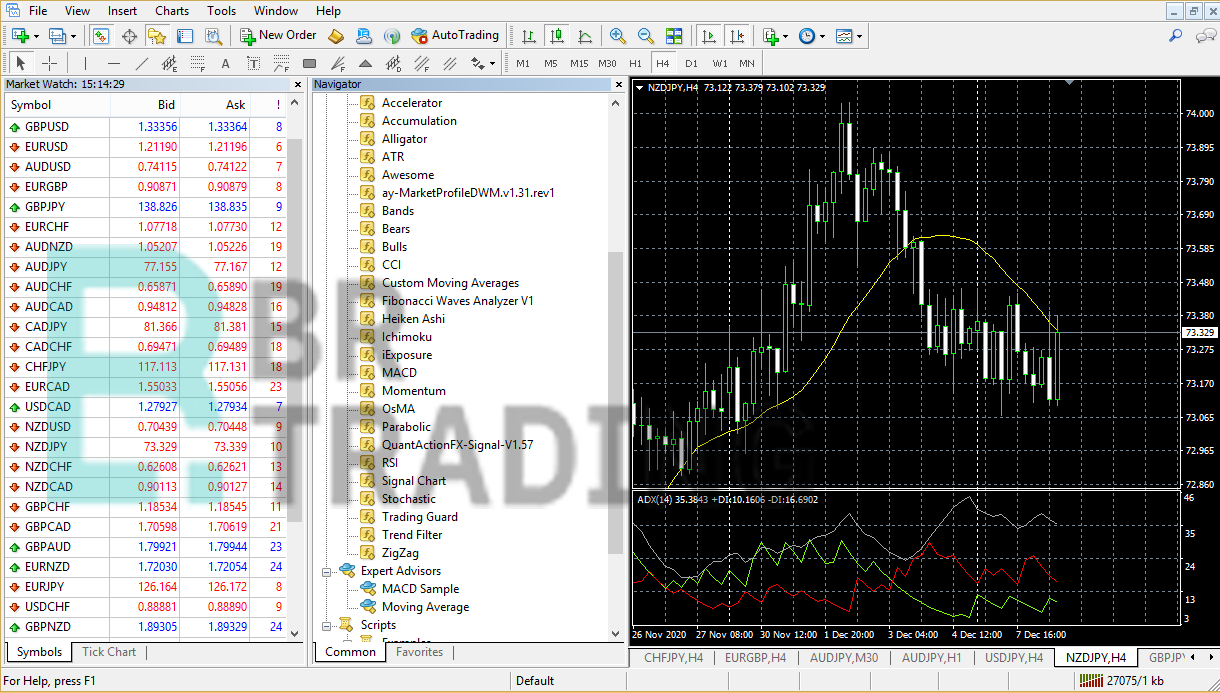
Task: Click the New Order button
Action: 278,35
